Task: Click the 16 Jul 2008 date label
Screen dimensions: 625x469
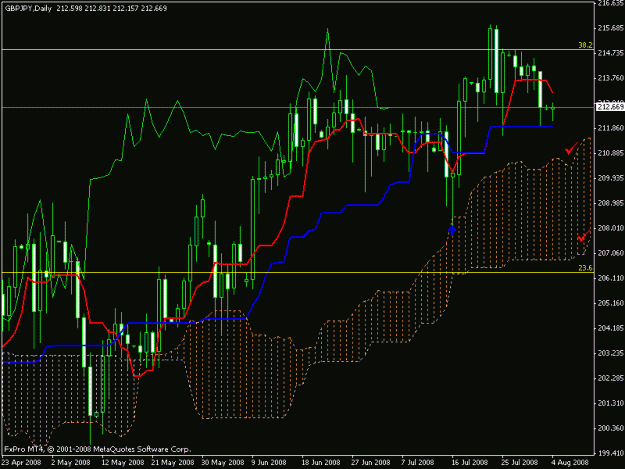Action: (x=470, y=463)
